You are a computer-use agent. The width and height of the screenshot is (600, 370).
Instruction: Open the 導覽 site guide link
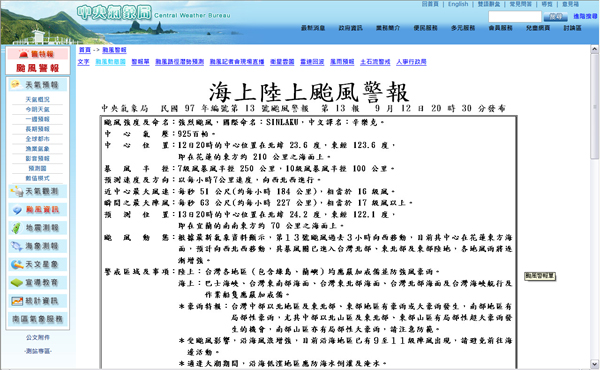(x=547, y=4)
